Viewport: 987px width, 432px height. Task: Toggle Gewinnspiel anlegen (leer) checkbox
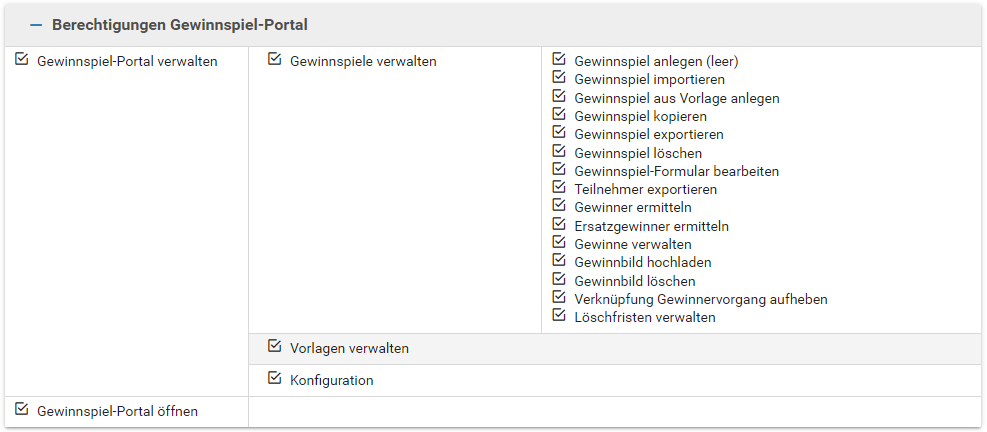pyautogui.click(x=559, y=60)
